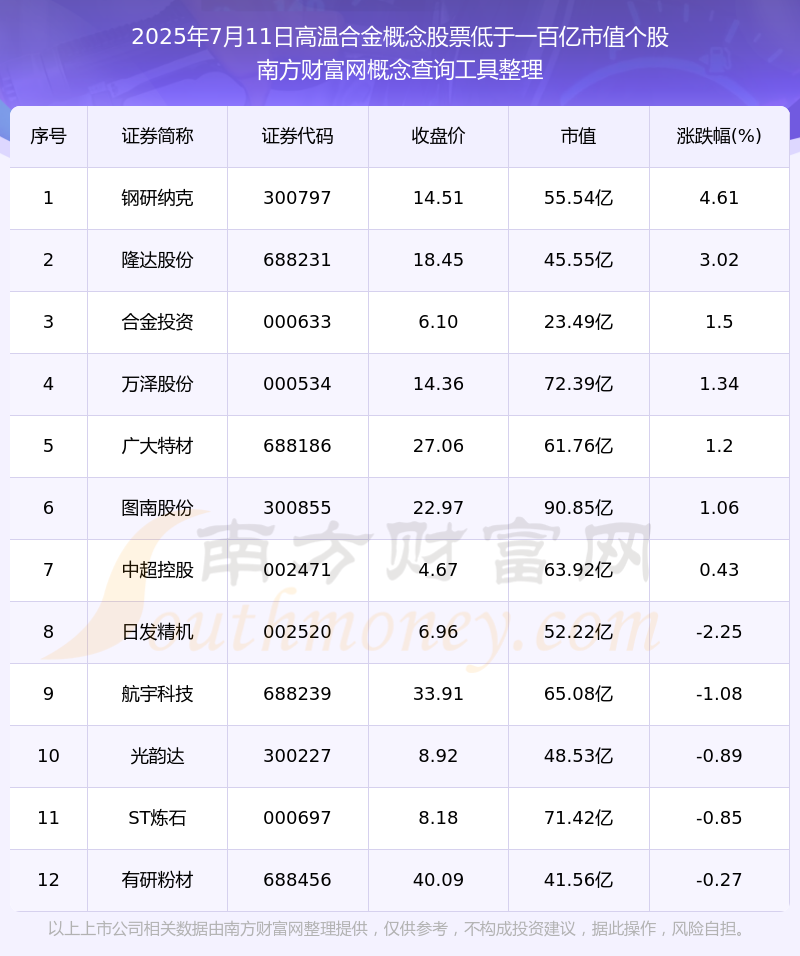This screenshot has height=956, width=800.
Task: Click change value 1.06
Action: 720,508
